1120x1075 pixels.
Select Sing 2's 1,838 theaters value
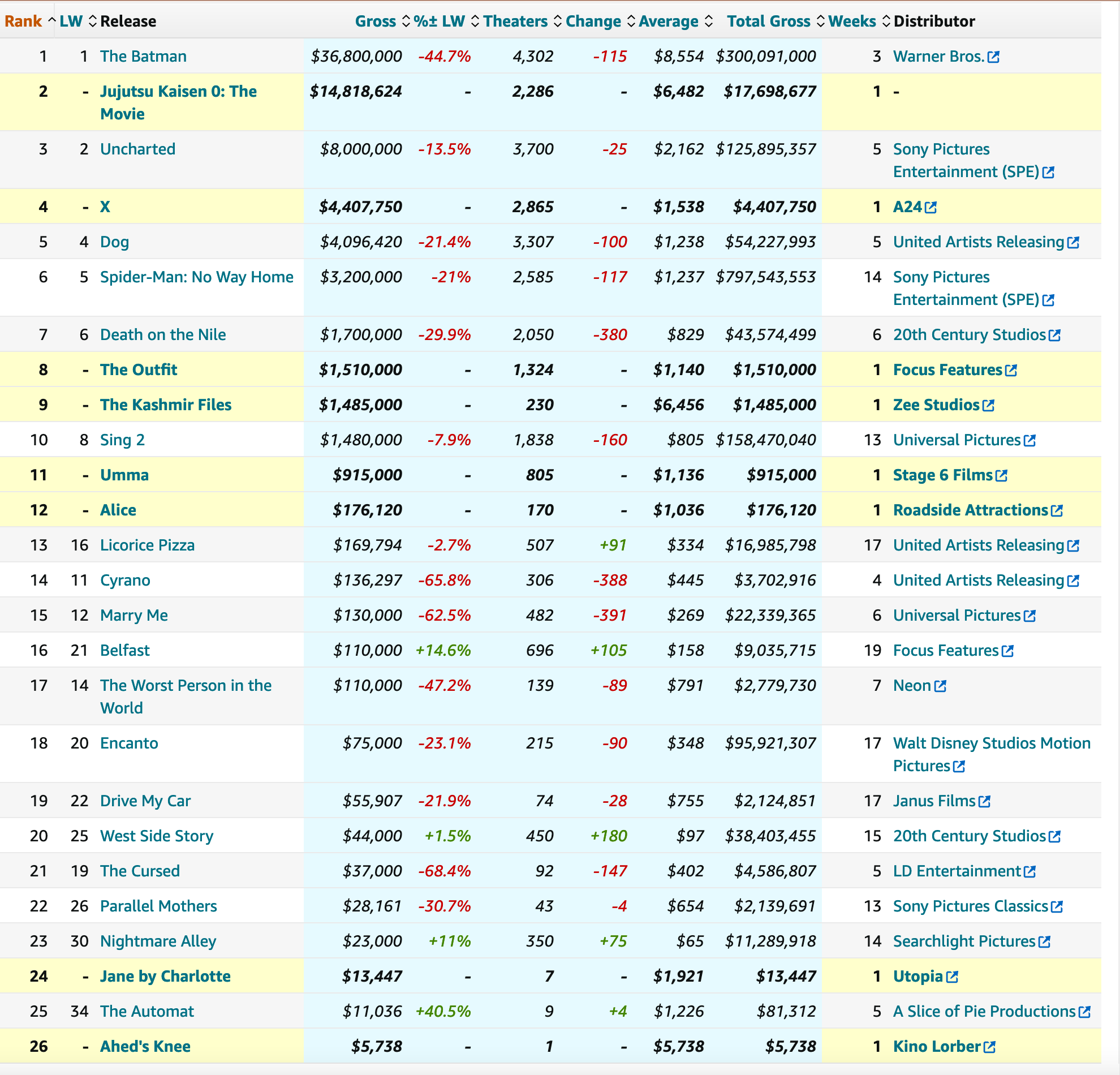tap(533, 440)
